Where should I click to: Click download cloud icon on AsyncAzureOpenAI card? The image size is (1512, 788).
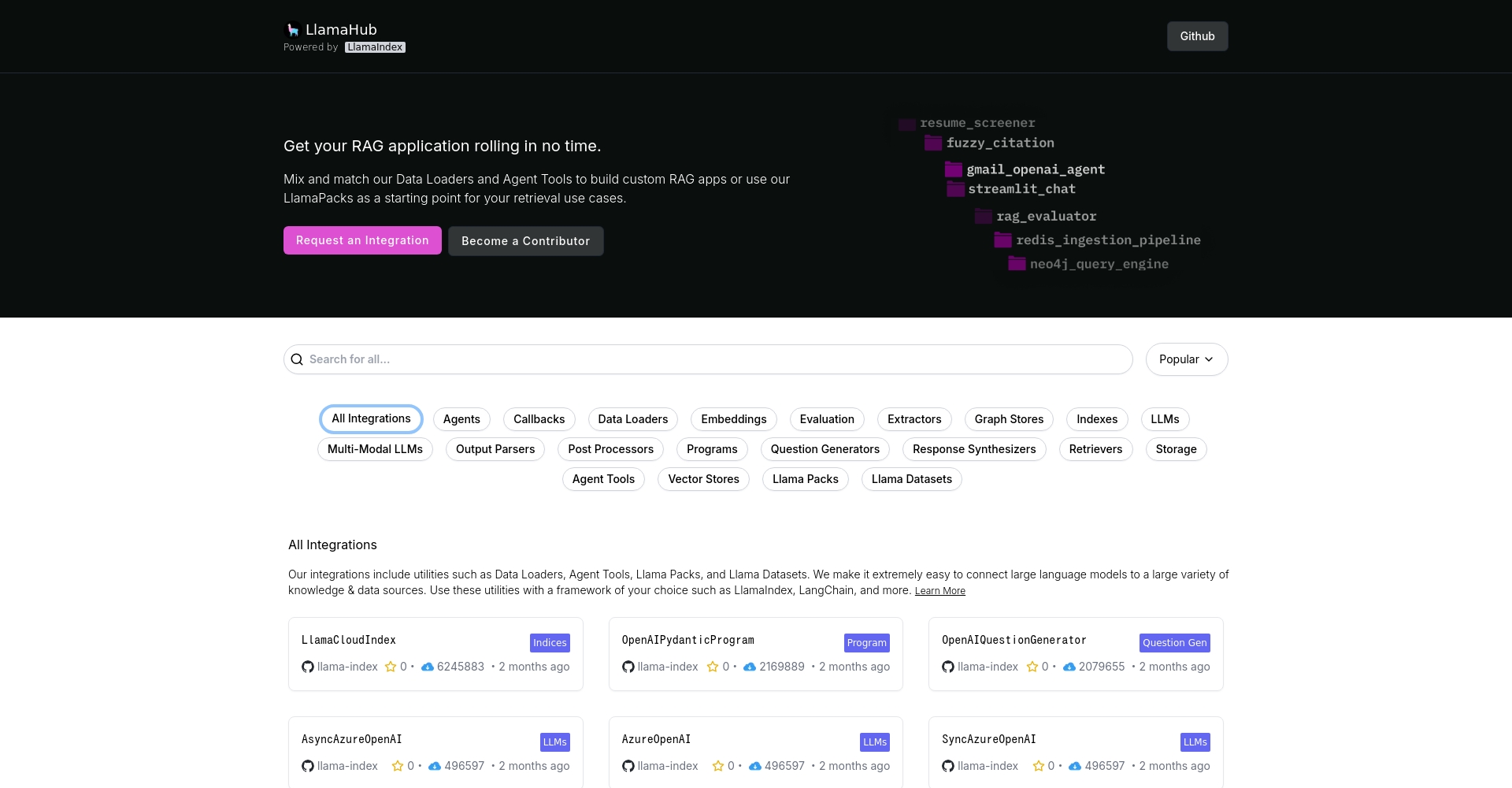(x=435, y=766)
